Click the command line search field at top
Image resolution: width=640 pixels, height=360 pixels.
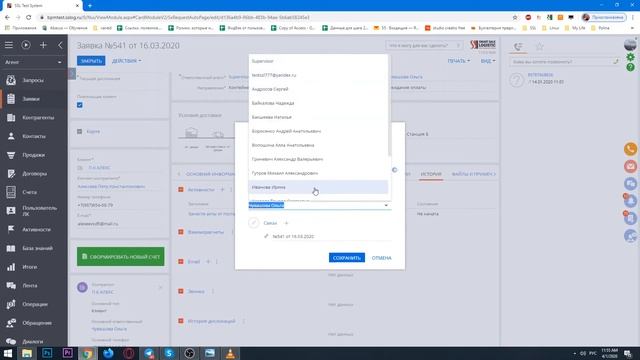(423, 45)
